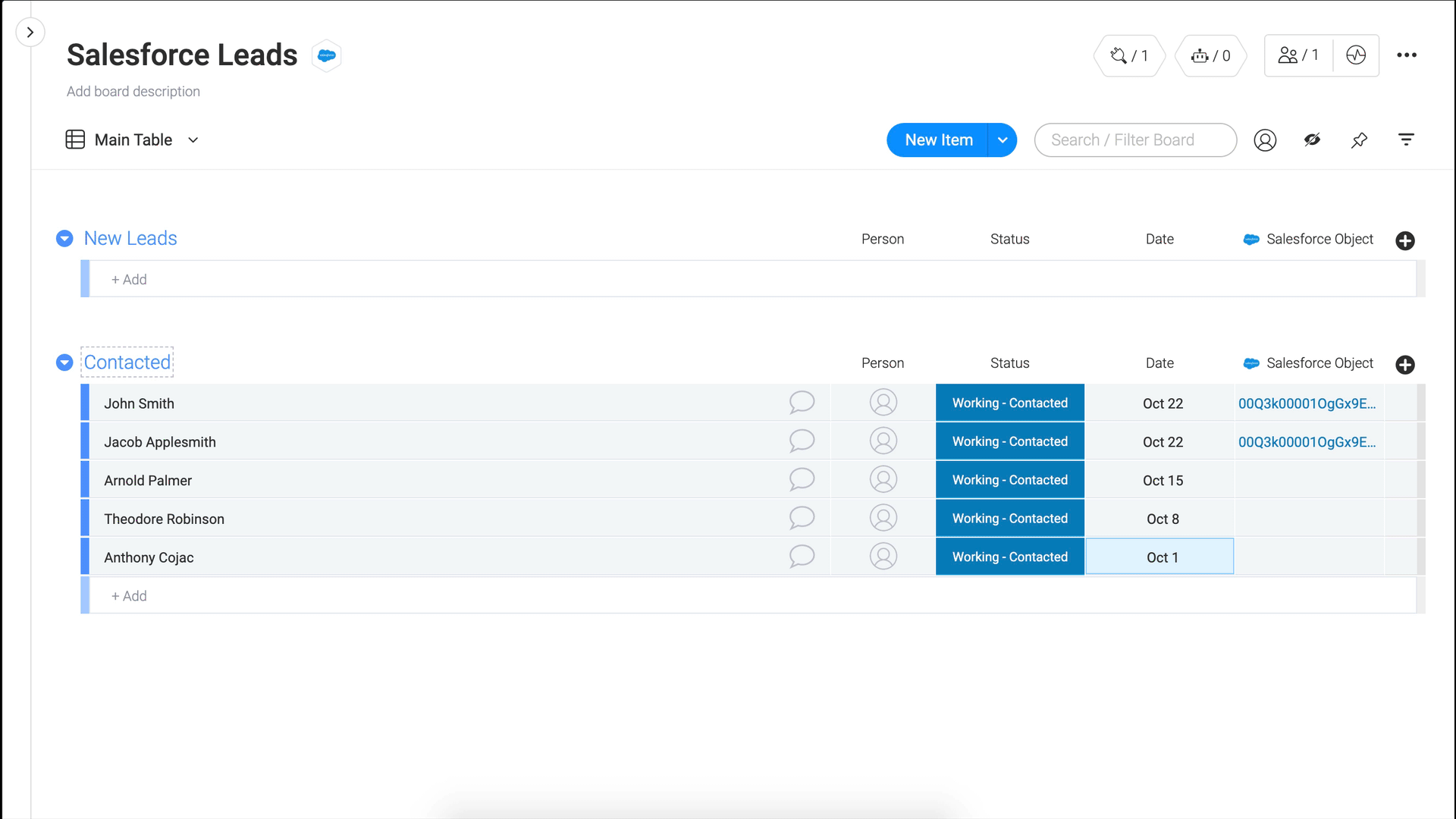Expand the Main Table view selector
The height and width of the screenshot is (819, 1456).
tap(193, 139)
